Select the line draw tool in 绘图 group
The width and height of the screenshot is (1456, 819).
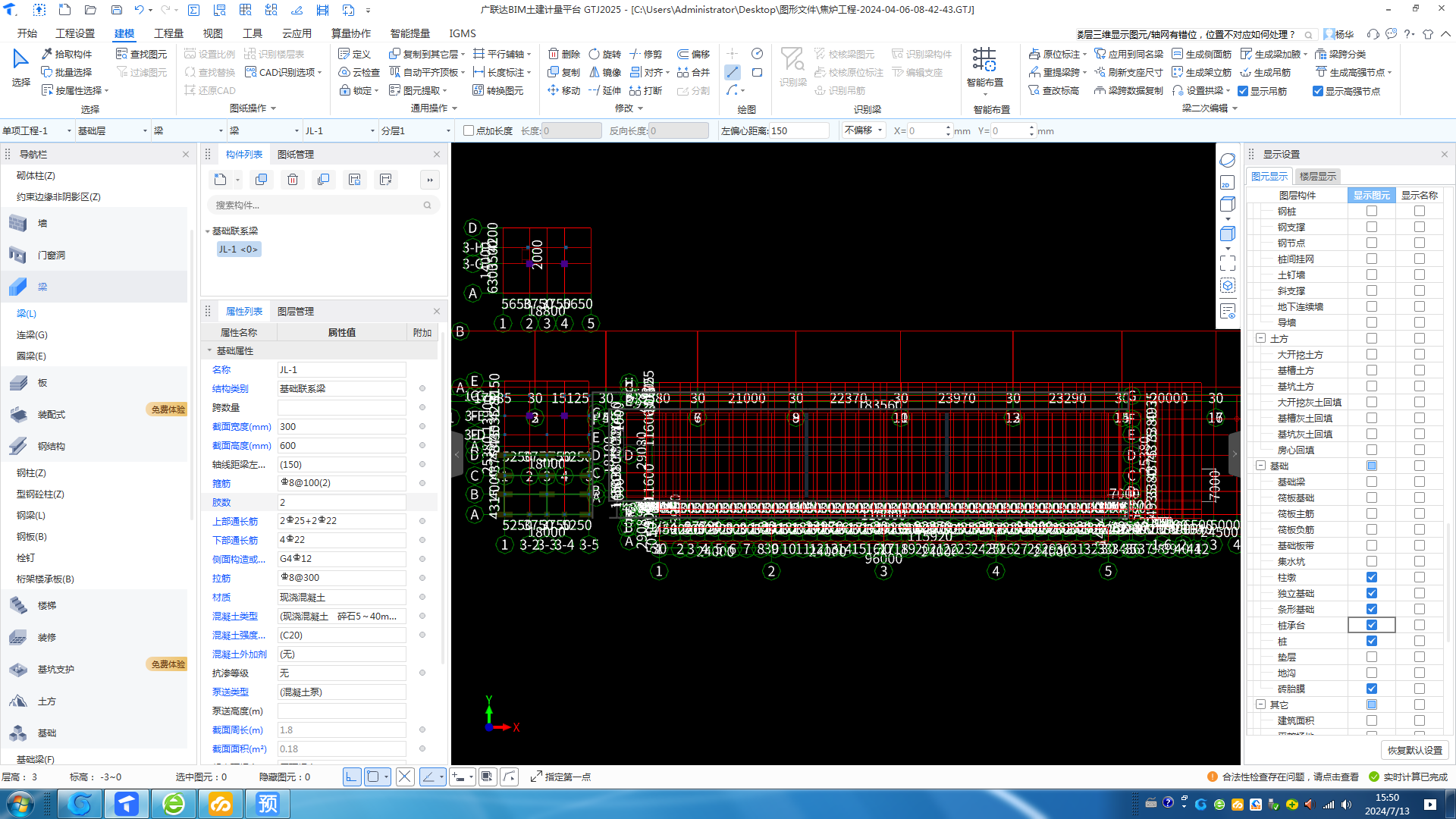pyautogui.click(x=733, y=72)
